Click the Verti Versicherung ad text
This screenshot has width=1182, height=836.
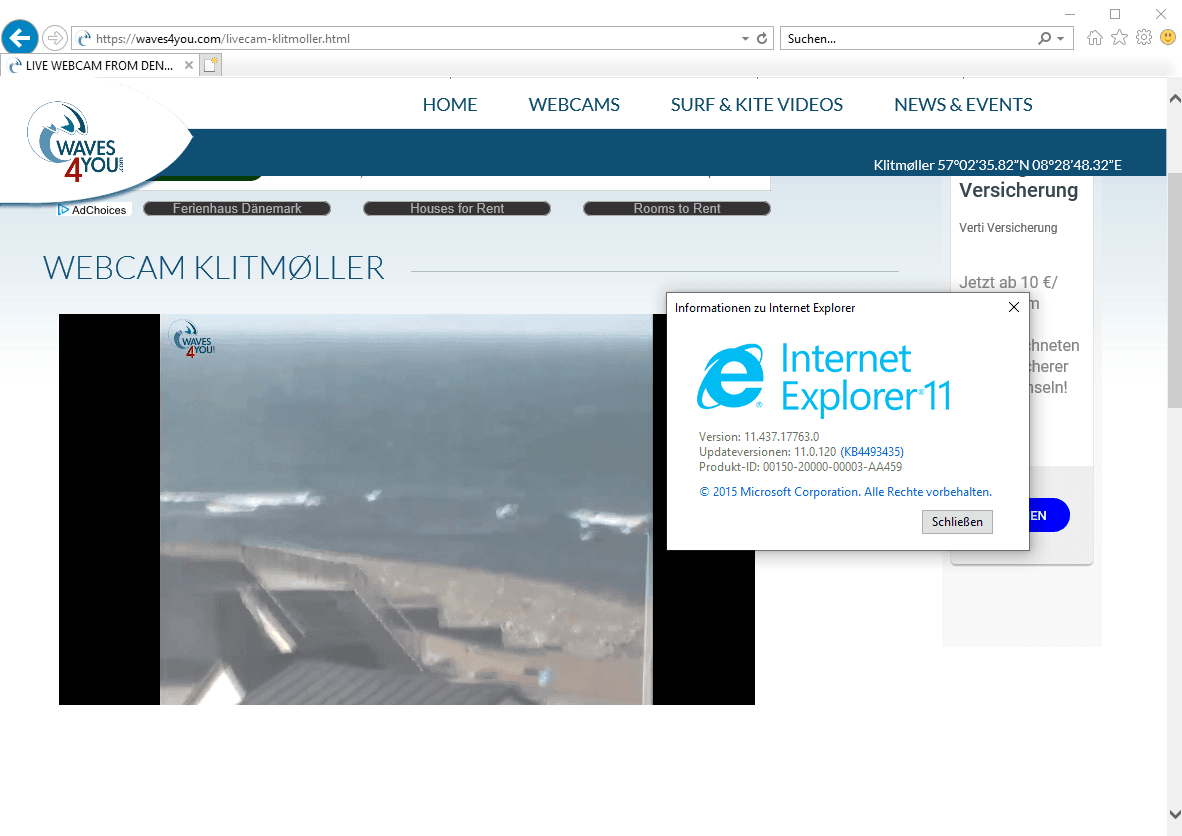(x=1008, y=228)
